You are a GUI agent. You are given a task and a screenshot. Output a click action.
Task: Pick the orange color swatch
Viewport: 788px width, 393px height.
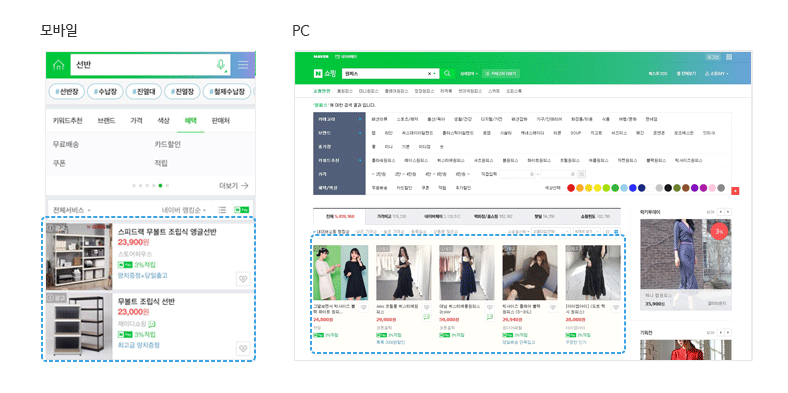click(x=580, y=188)
